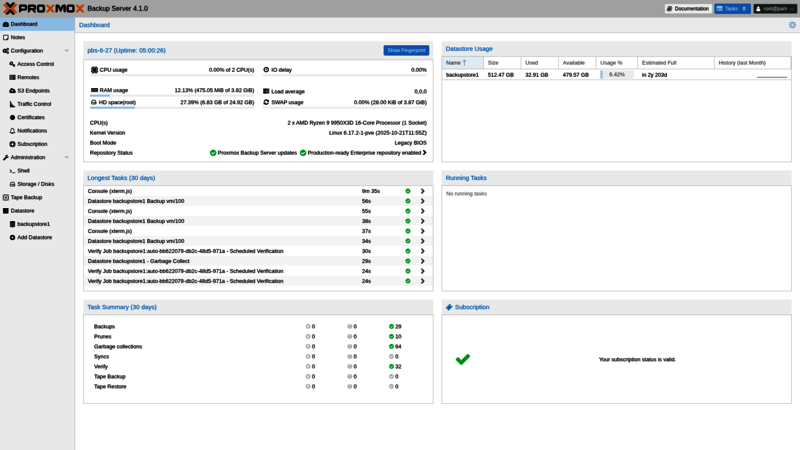Open the Tasks button in header
Viewport: 800px width, 450px height.
click(x=732, y=9)
